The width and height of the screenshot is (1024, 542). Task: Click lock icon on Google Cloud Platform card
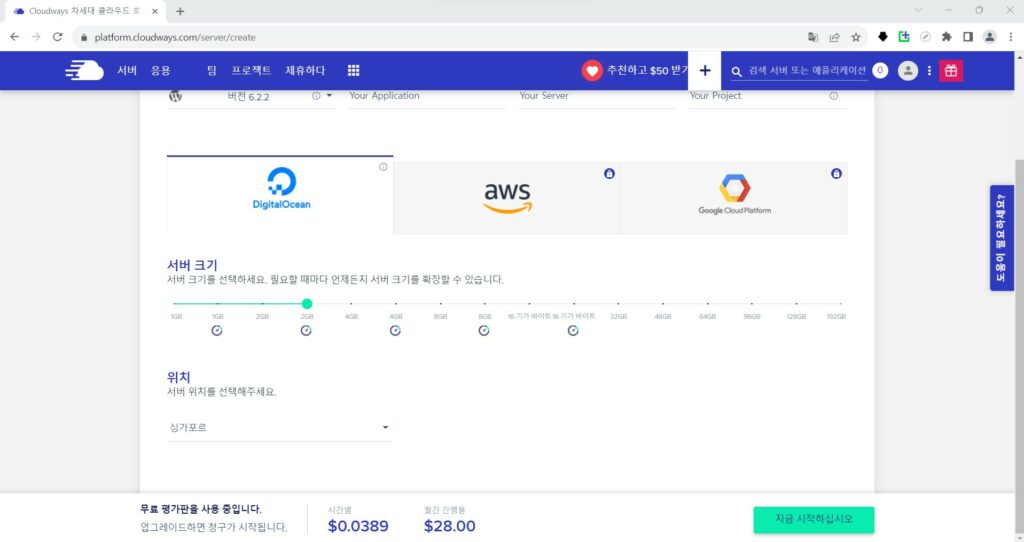point(836,174)
